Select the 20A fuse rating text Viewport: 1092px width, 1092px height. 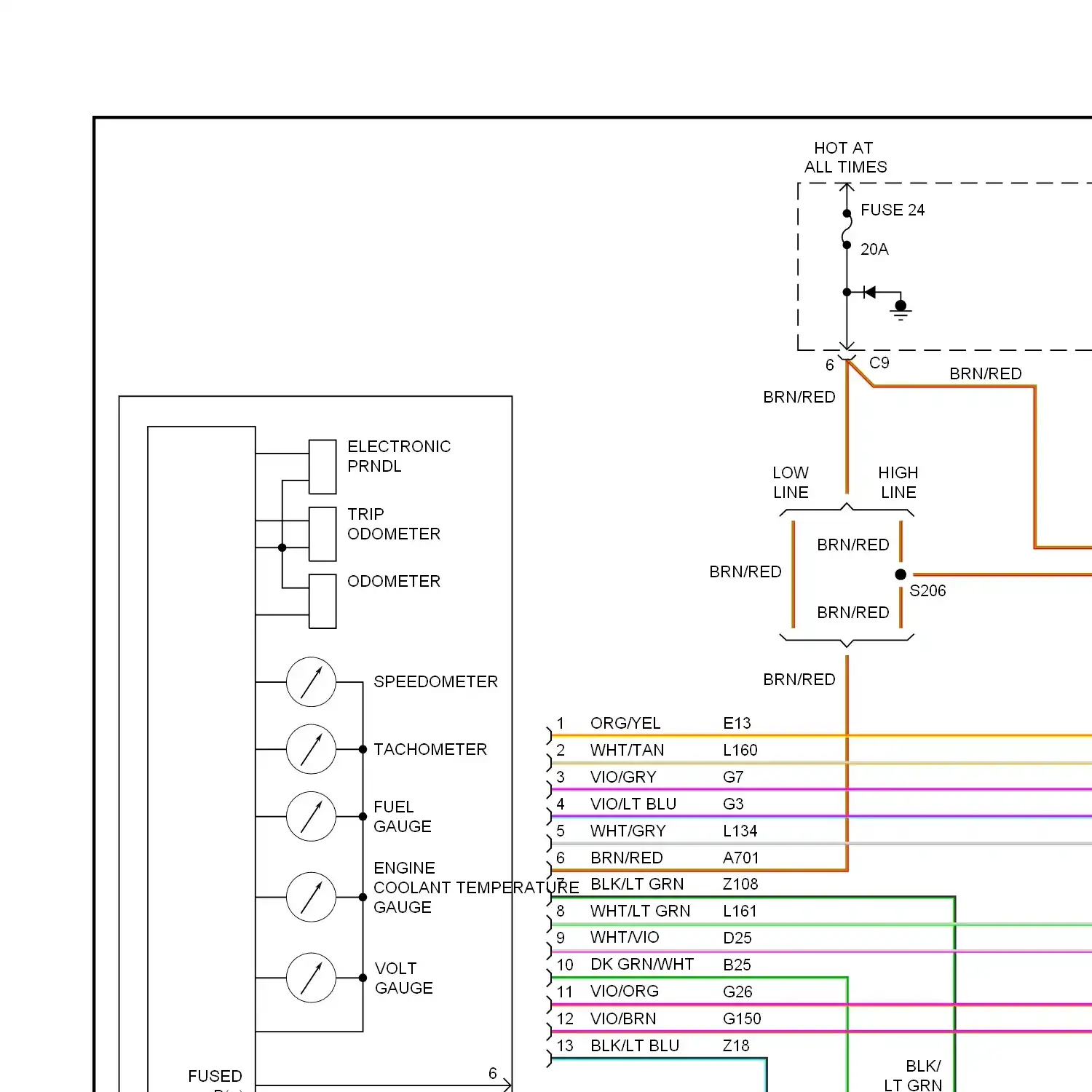[874, 249]
